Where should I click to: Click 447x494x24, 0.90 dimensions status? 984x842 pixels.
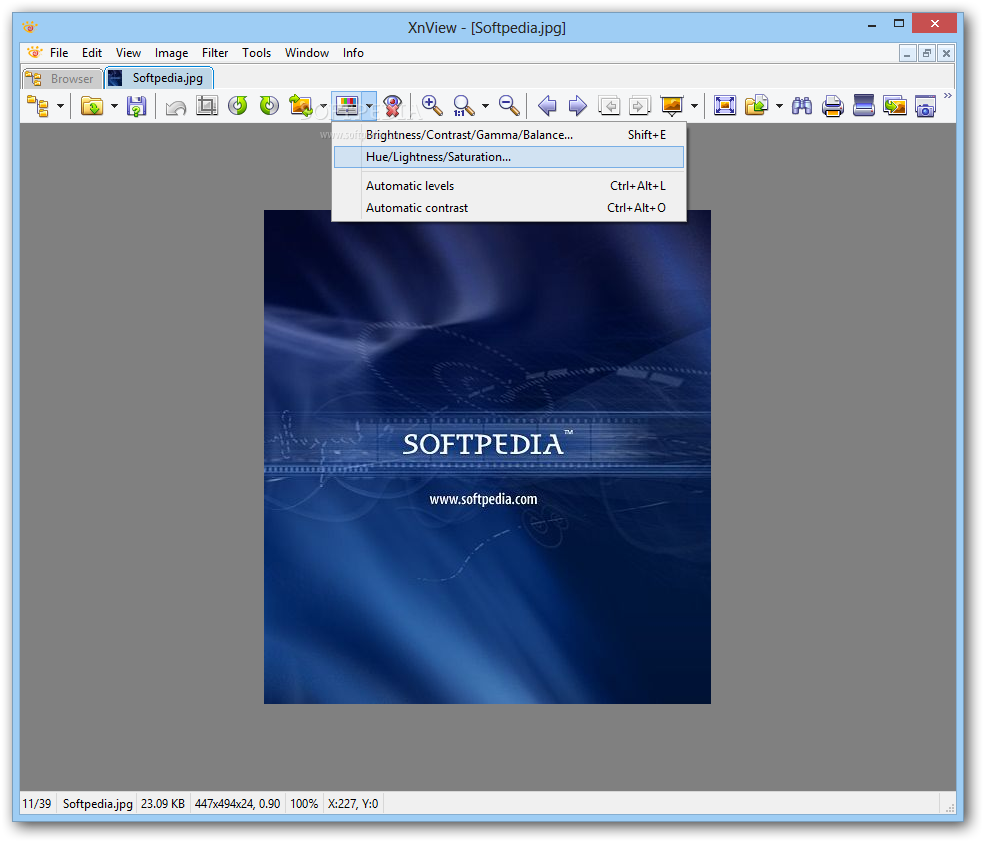[x=237, y=804]
